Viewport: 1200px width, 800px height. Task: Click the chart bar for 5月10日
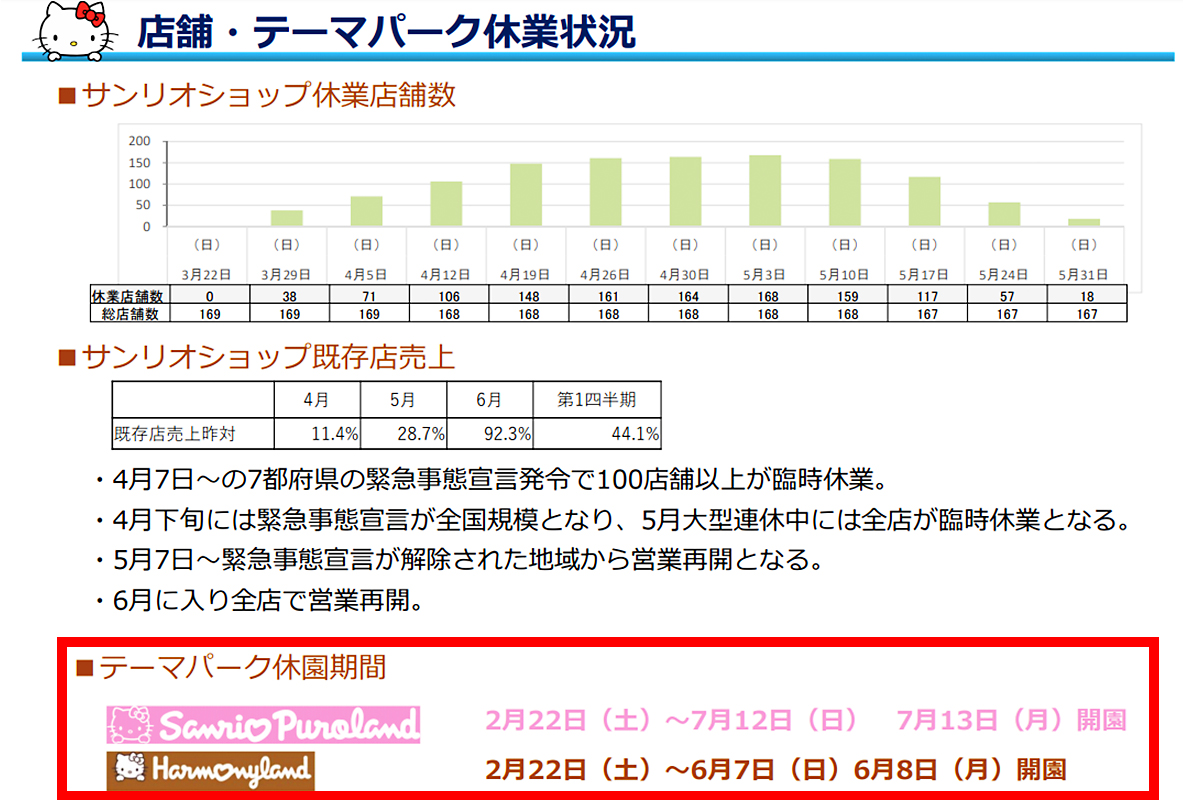(x=845, y=193)
